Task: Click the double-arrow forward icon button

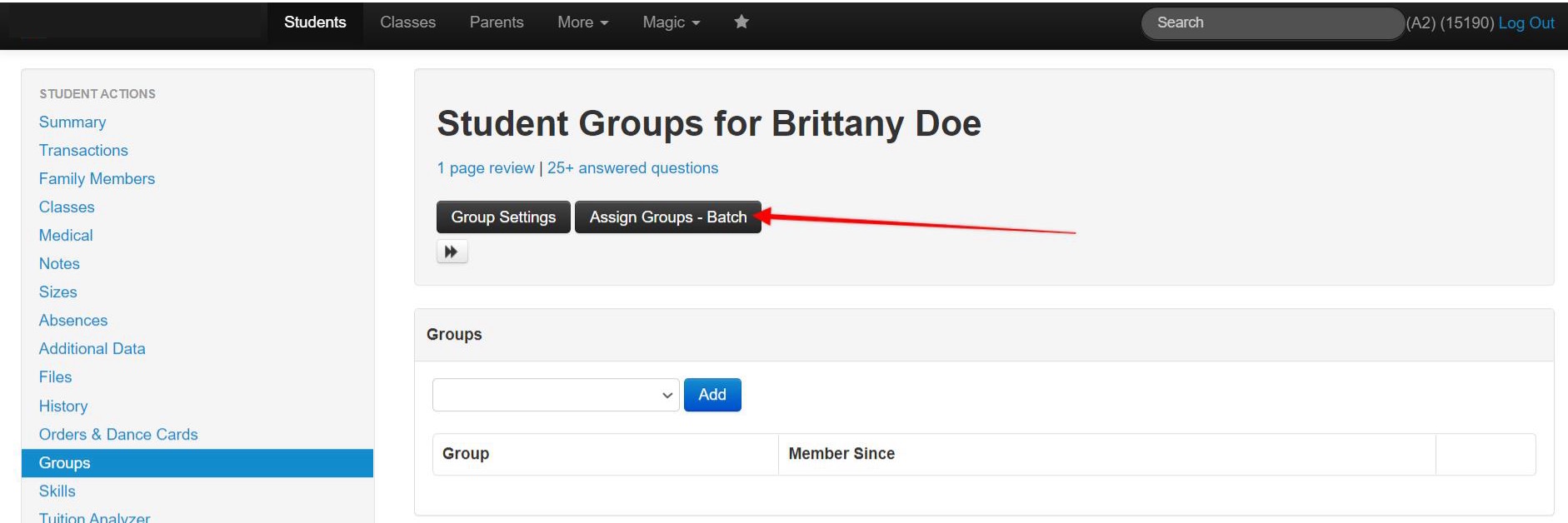Action: point(452,252)
